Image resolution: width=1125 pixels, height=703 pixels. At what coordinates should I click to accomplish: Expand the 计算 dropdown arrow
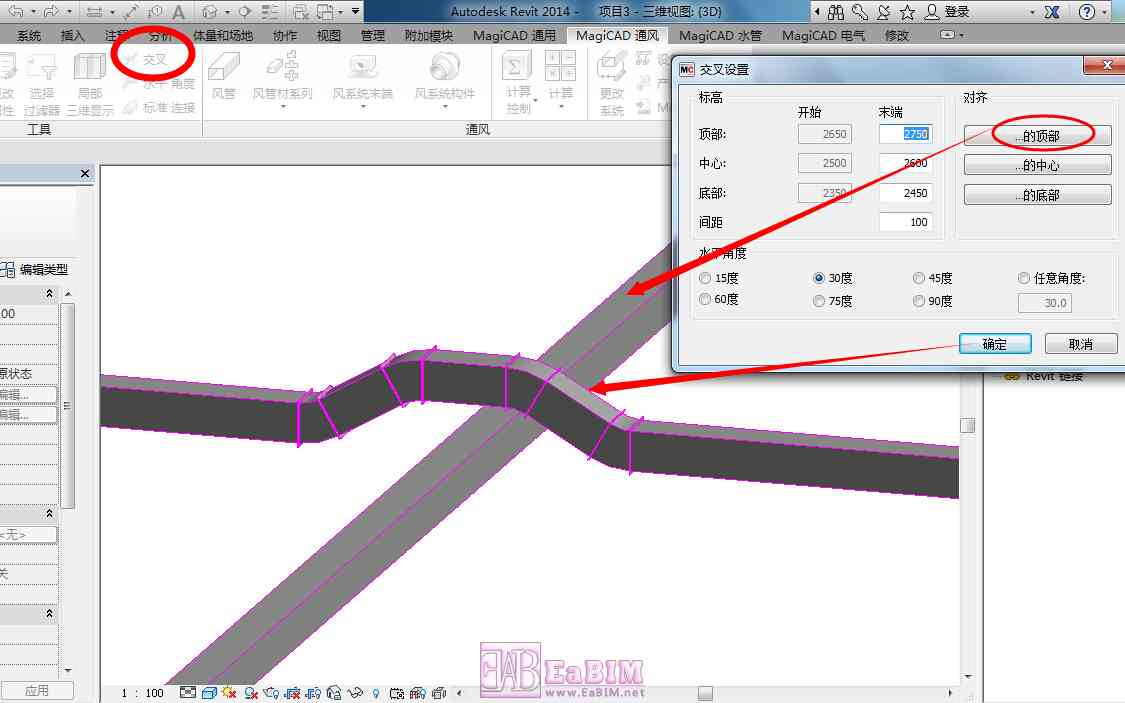[x=561, y=107]
